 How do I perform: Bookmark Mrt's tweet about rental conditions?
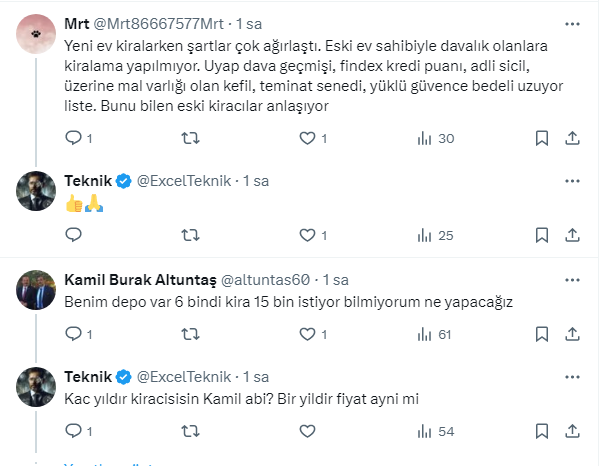pos(541,138)
